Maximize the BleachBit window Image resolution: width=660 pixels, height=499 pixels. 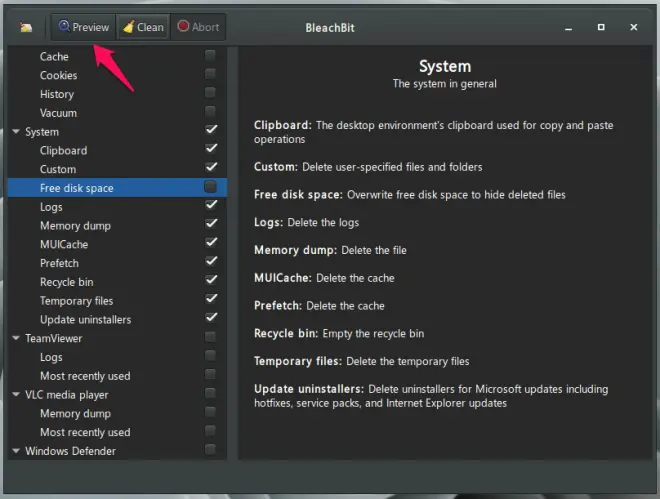click(x=601, y=27)
